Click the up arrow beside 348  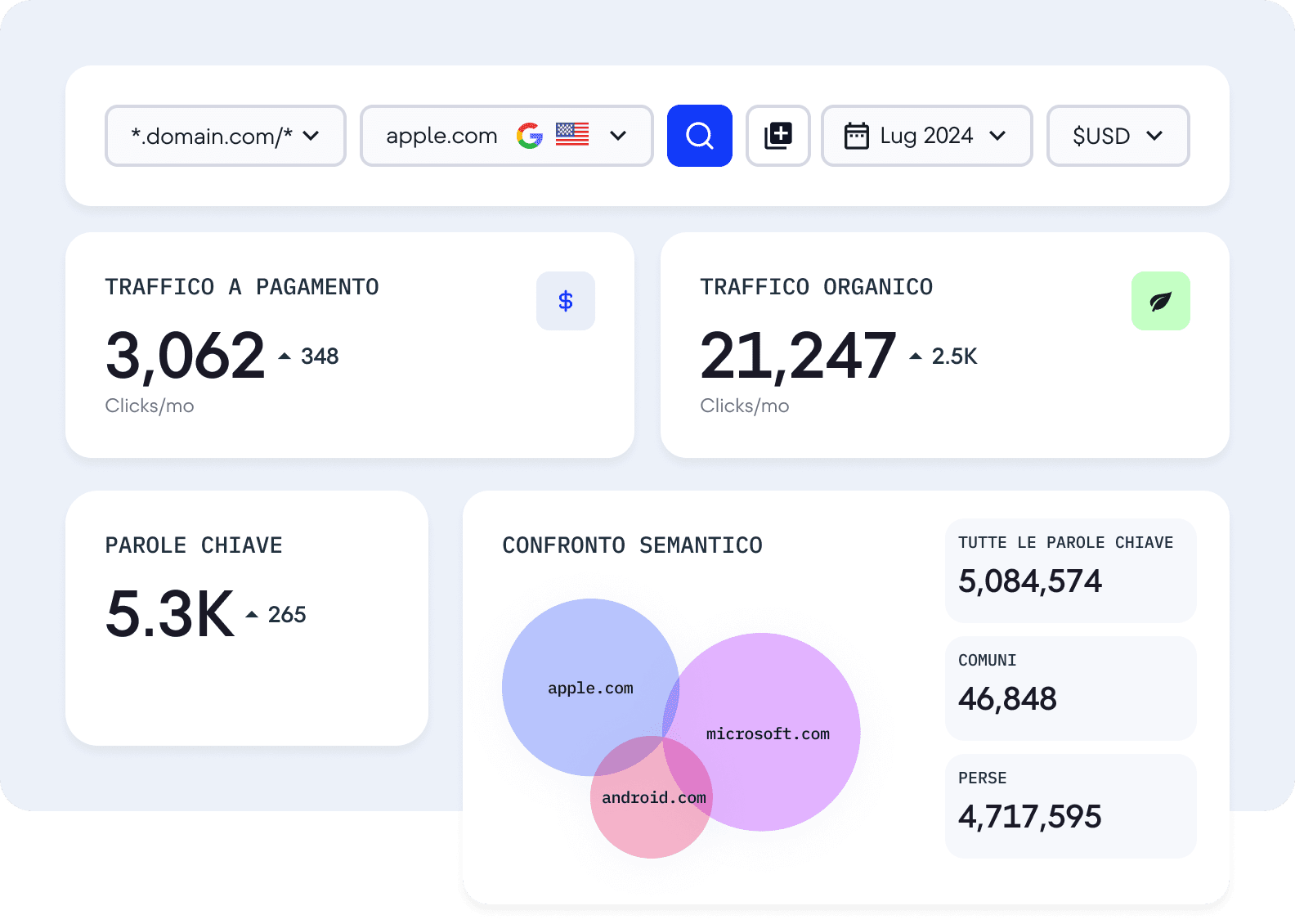[x=285, y=357]
